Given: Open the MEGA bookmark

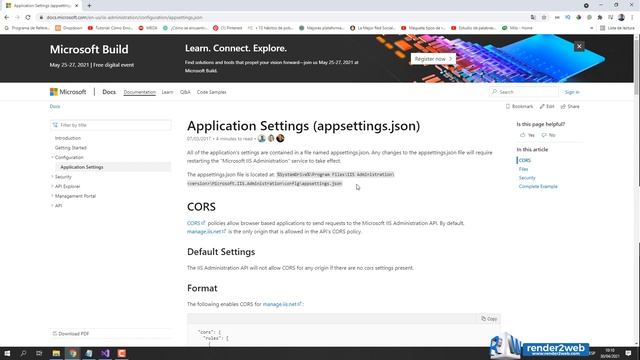Looking at the screenshot, I should pos(148,28).
